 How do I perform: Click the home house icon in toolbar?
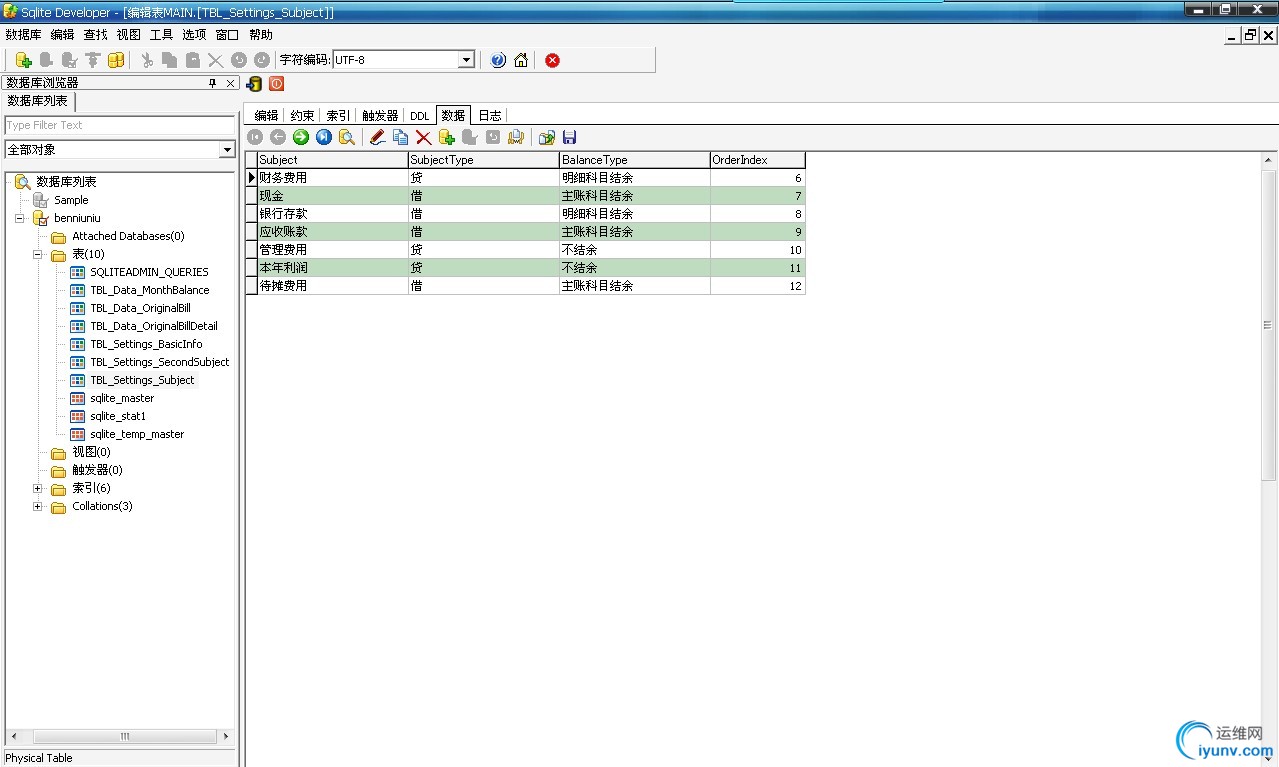pyautogui.click(x=521, y=60)
